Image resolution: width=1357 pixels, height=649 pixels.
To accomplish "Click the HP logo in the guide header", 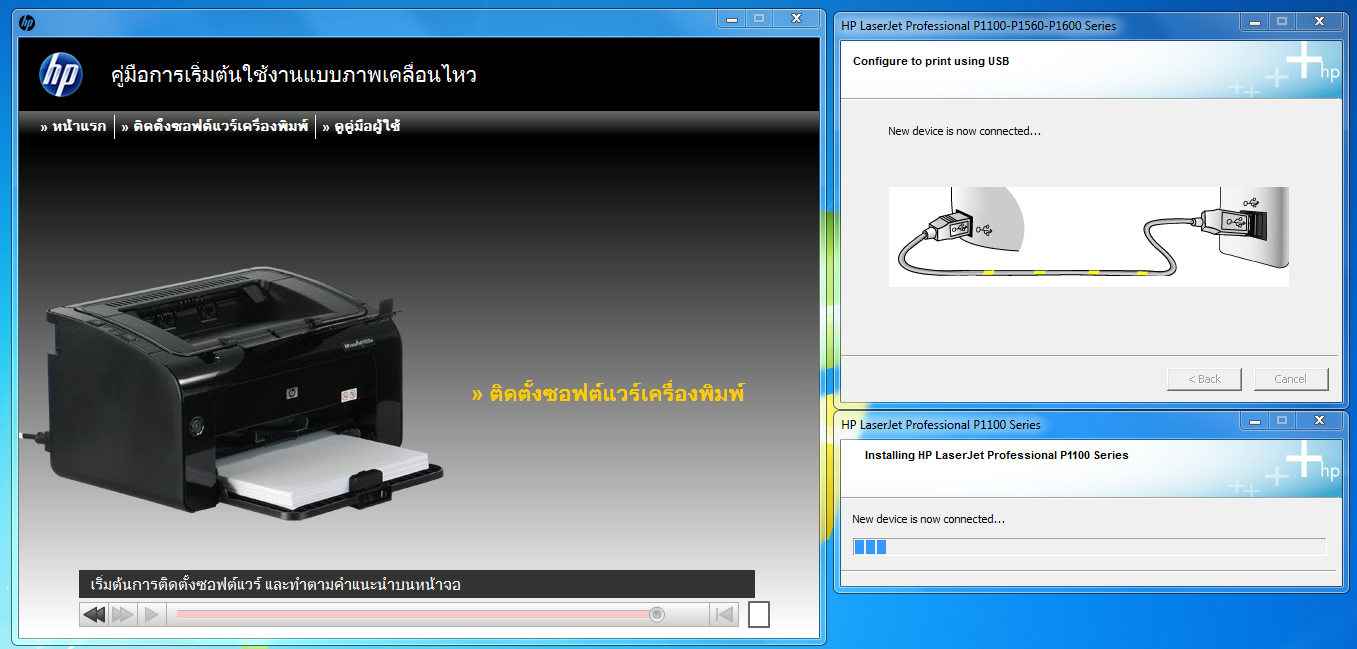I will pyautogui.click(x=61, y=75).
